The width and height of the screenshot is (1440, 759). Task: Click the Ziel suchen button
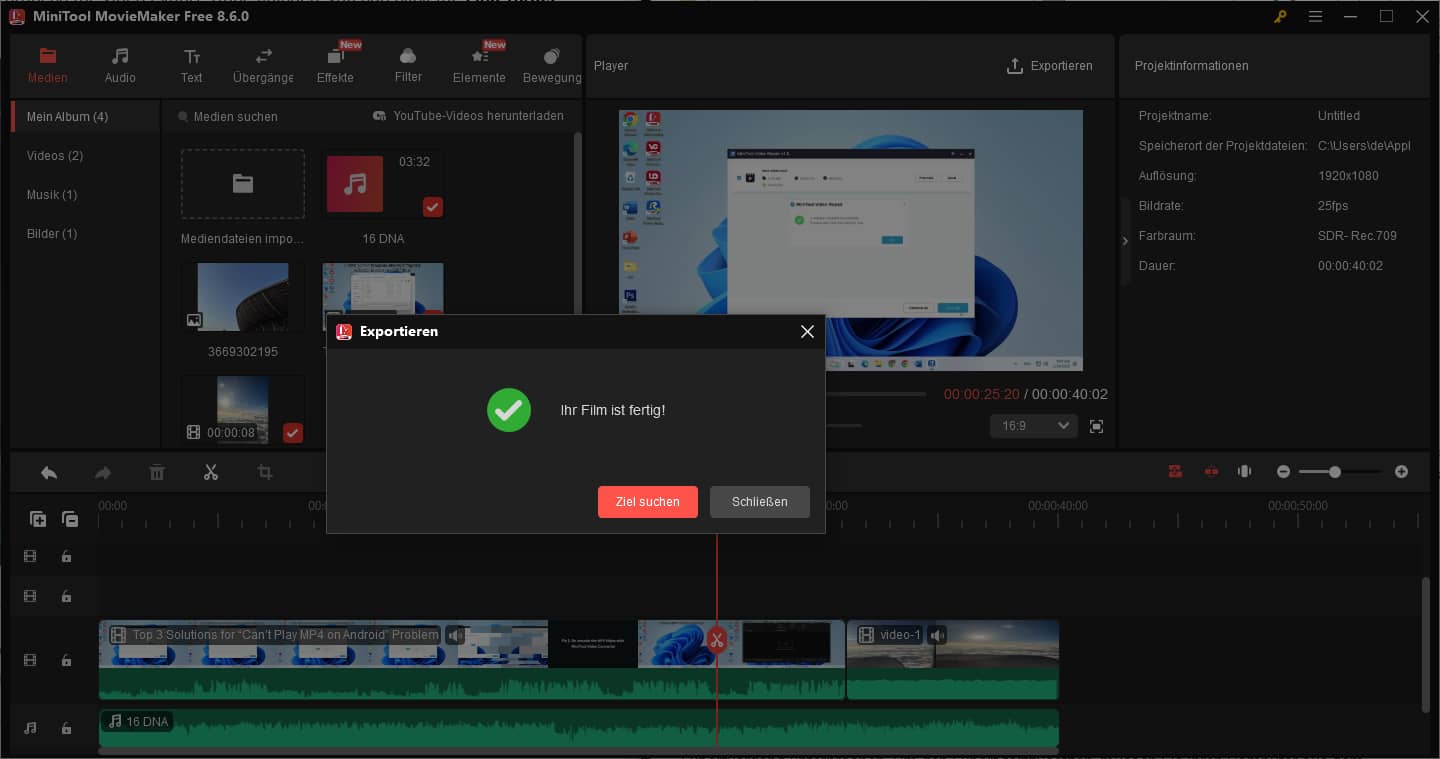(x=647, y=502)
